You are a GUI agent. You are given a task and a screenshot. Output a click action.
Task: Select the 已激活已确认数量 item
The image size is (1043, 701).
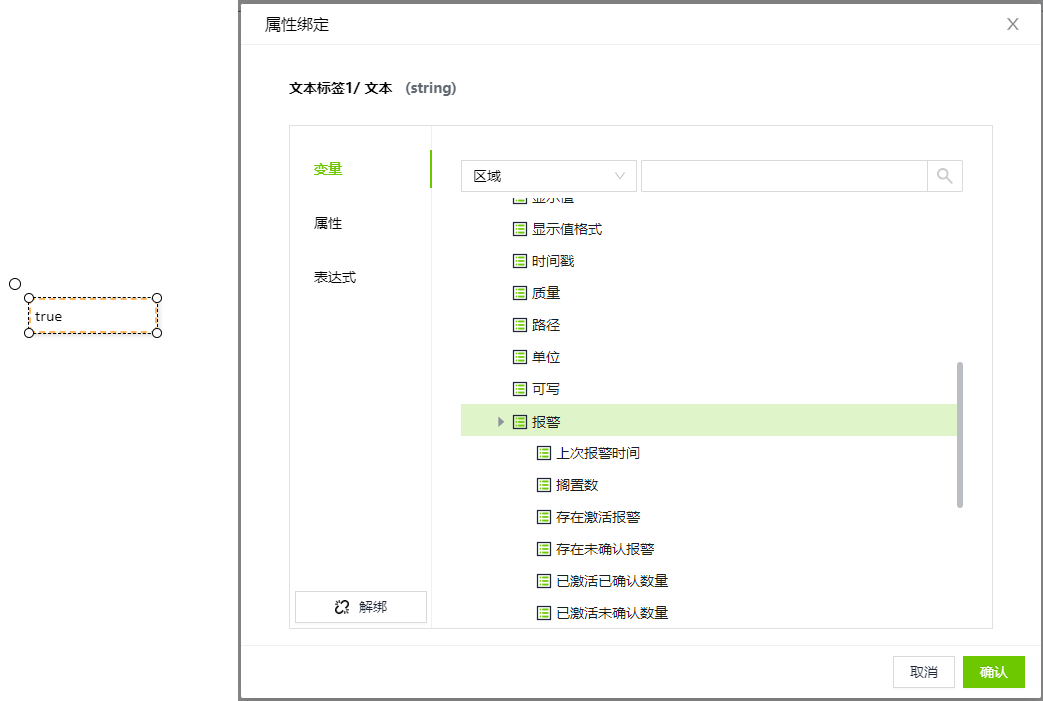click(x=611, y=581)
